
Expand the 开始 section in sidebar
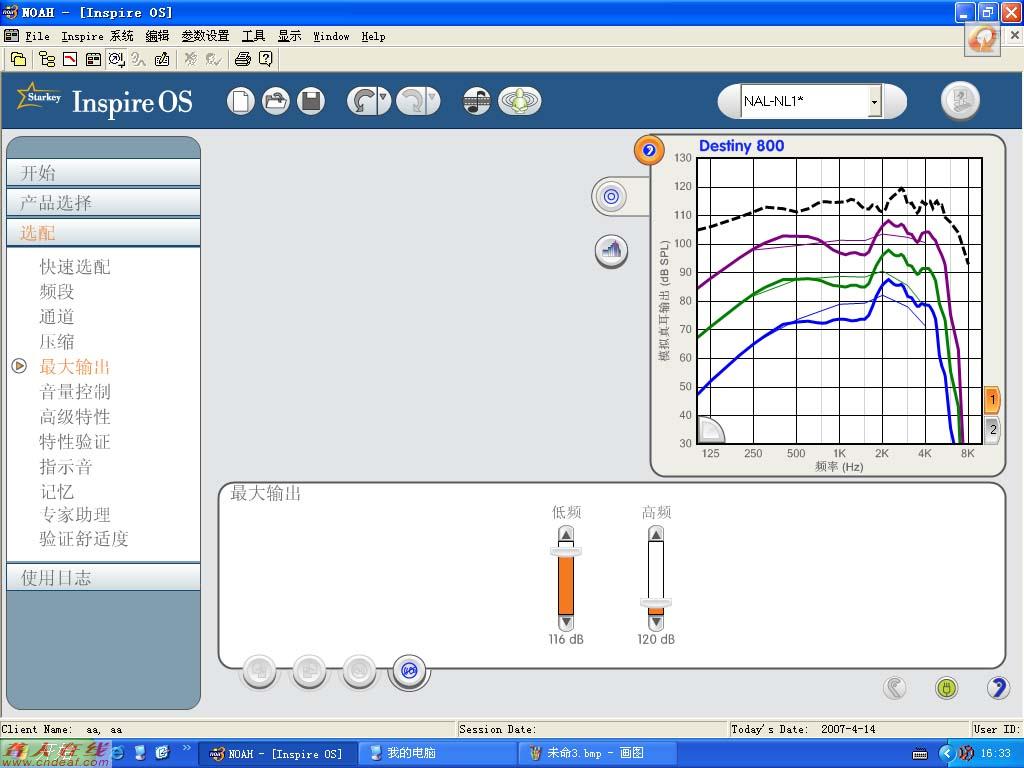pyautogui.click(x=103, y=173)
